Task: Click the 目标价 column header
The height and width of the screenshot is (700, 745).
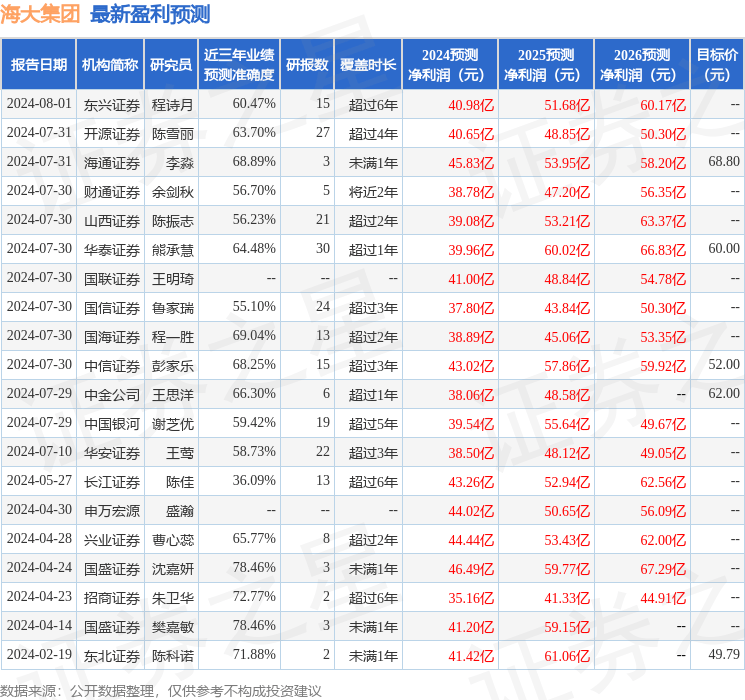Action: tap(716, 65)
